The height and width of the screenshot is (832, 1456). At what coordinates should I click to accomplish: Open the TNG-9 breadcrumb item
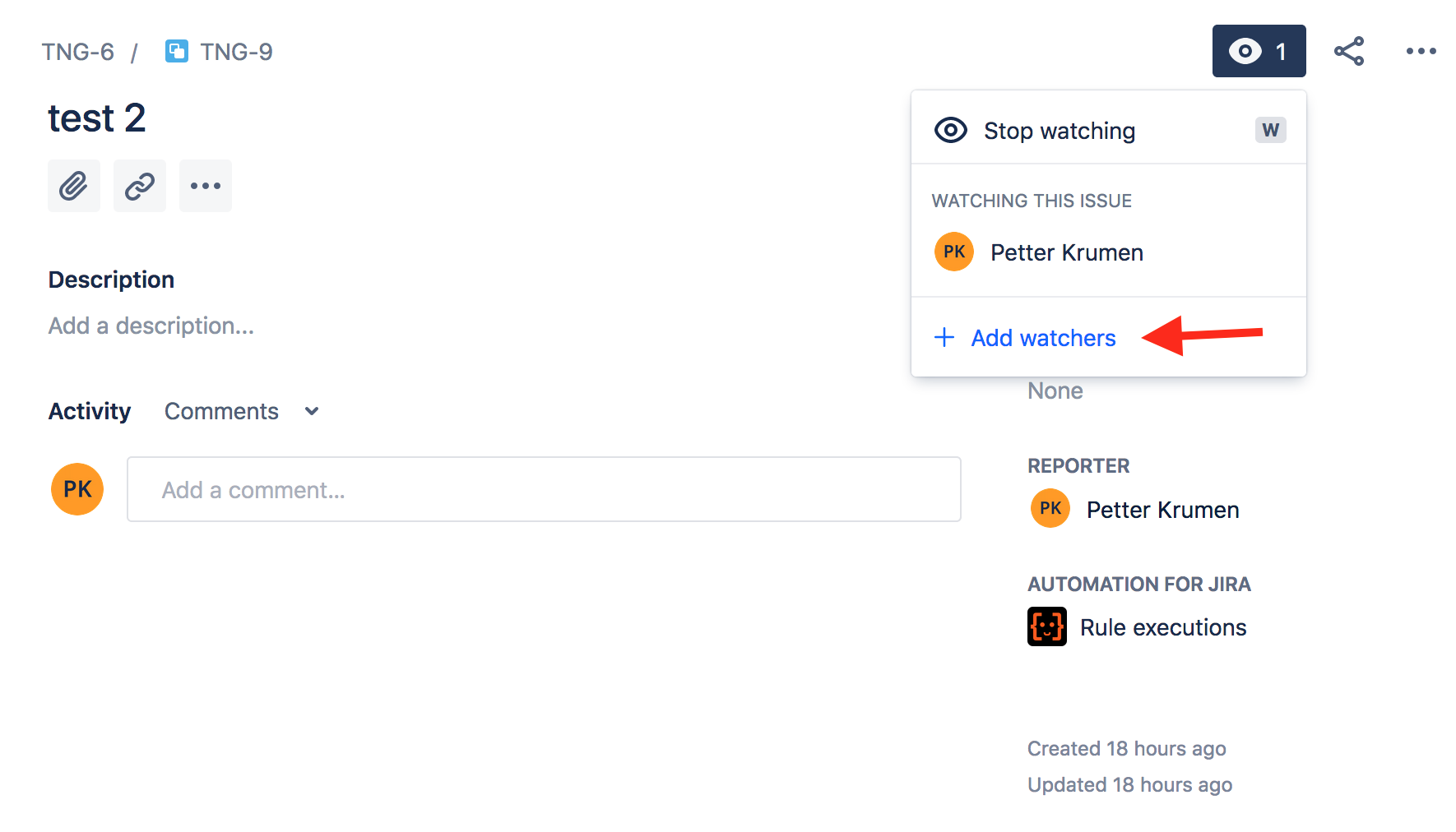236,50
